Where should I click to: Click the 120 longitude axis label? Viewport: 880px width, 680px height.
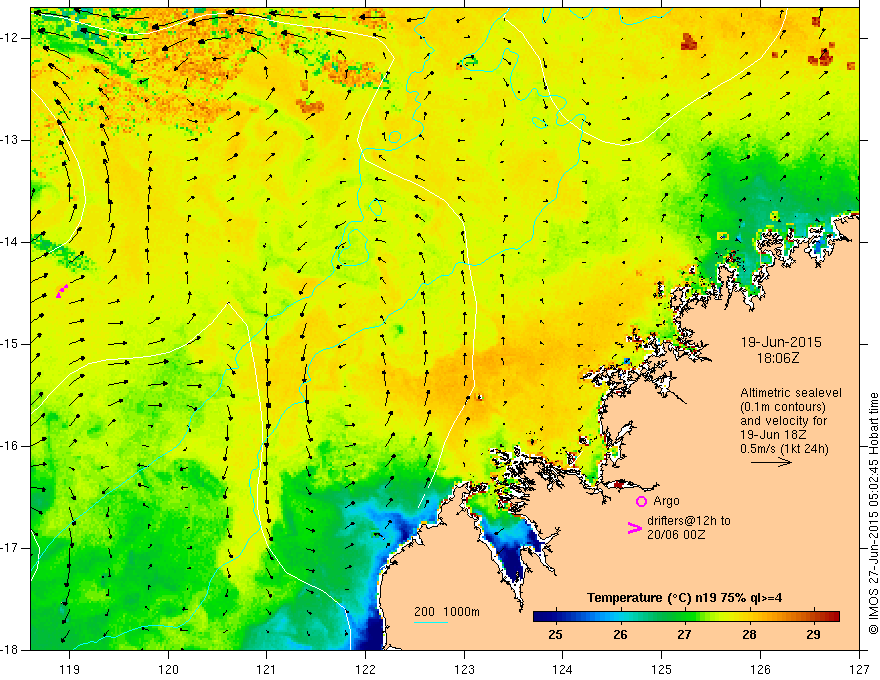pos(168,669)
